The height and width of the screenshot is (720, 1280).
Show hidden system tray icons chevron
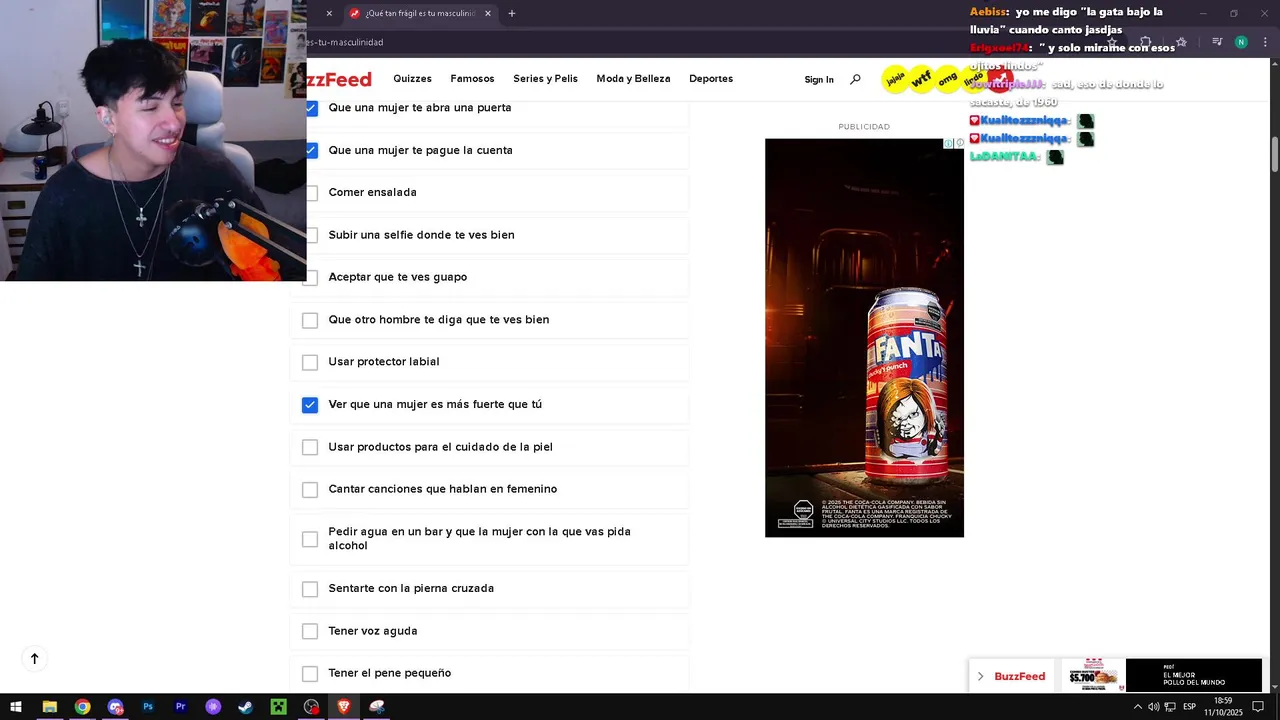tap(1137, 707)
